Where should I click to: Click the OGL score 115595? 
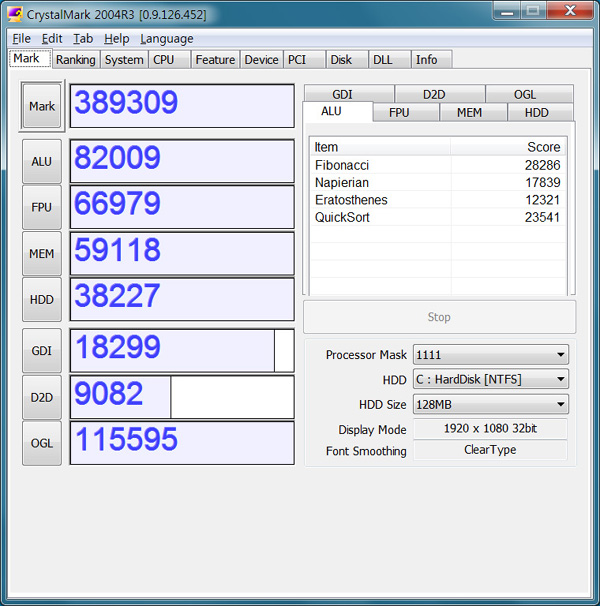tap(182, 443)
